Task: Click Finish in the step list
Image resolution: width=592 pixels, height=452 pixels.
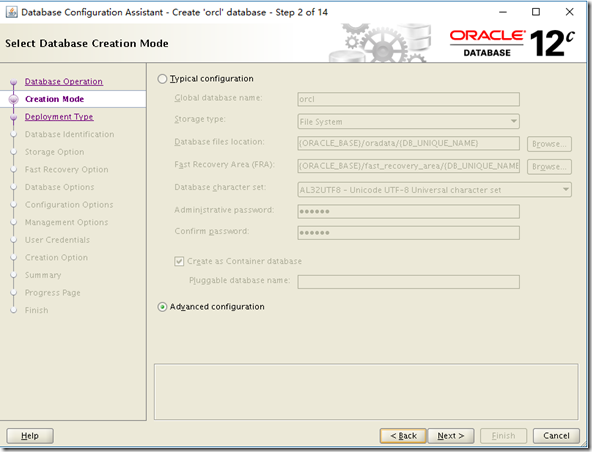Action: tap(36, 310)
